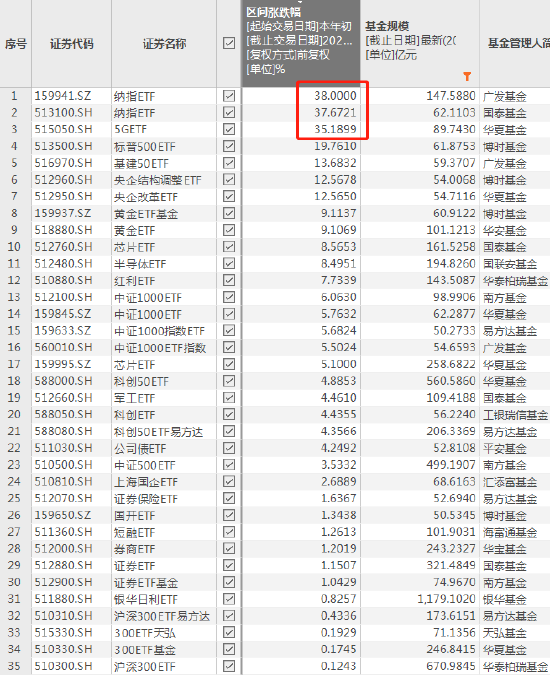Image resolution: width=550 pixels, height=675 pixels.
Task: Click the 序号 column header
Action: point(16,43)
